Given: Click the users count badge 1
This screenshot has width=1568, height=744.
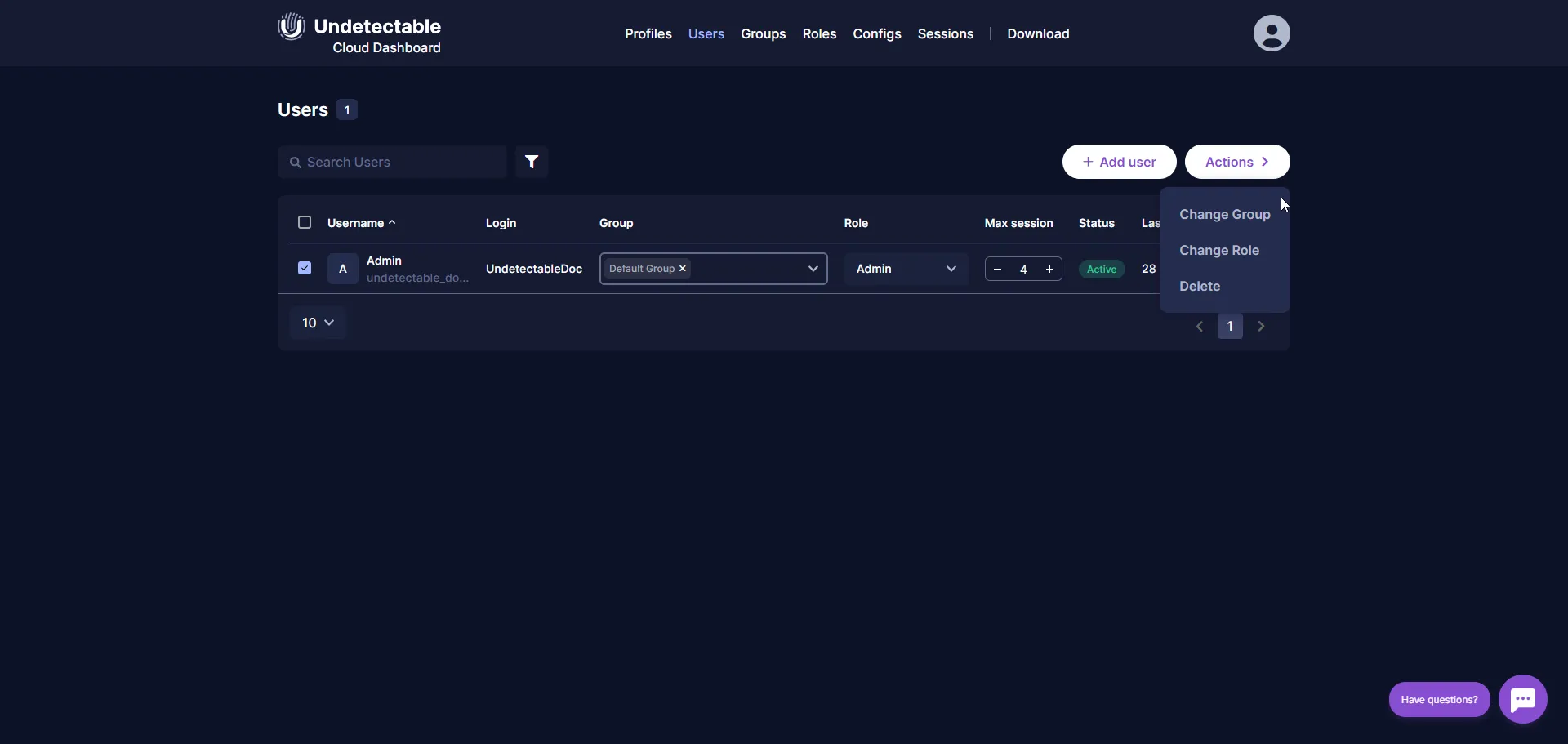Looking at the screenshot, I should [347, 109].
